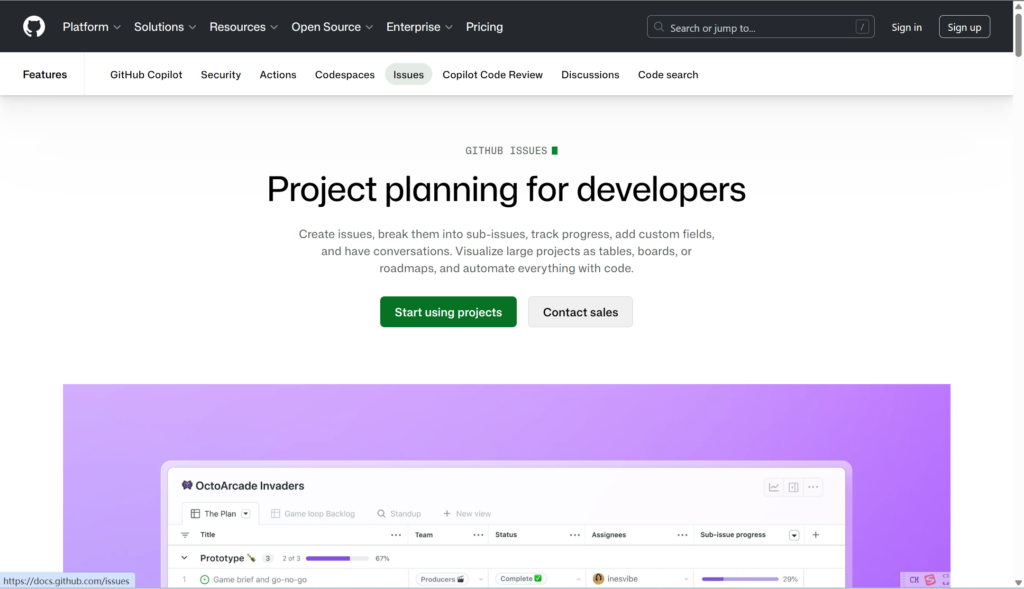
Task: Switch to the Discussions tab
Action: (x=590, y=74)
